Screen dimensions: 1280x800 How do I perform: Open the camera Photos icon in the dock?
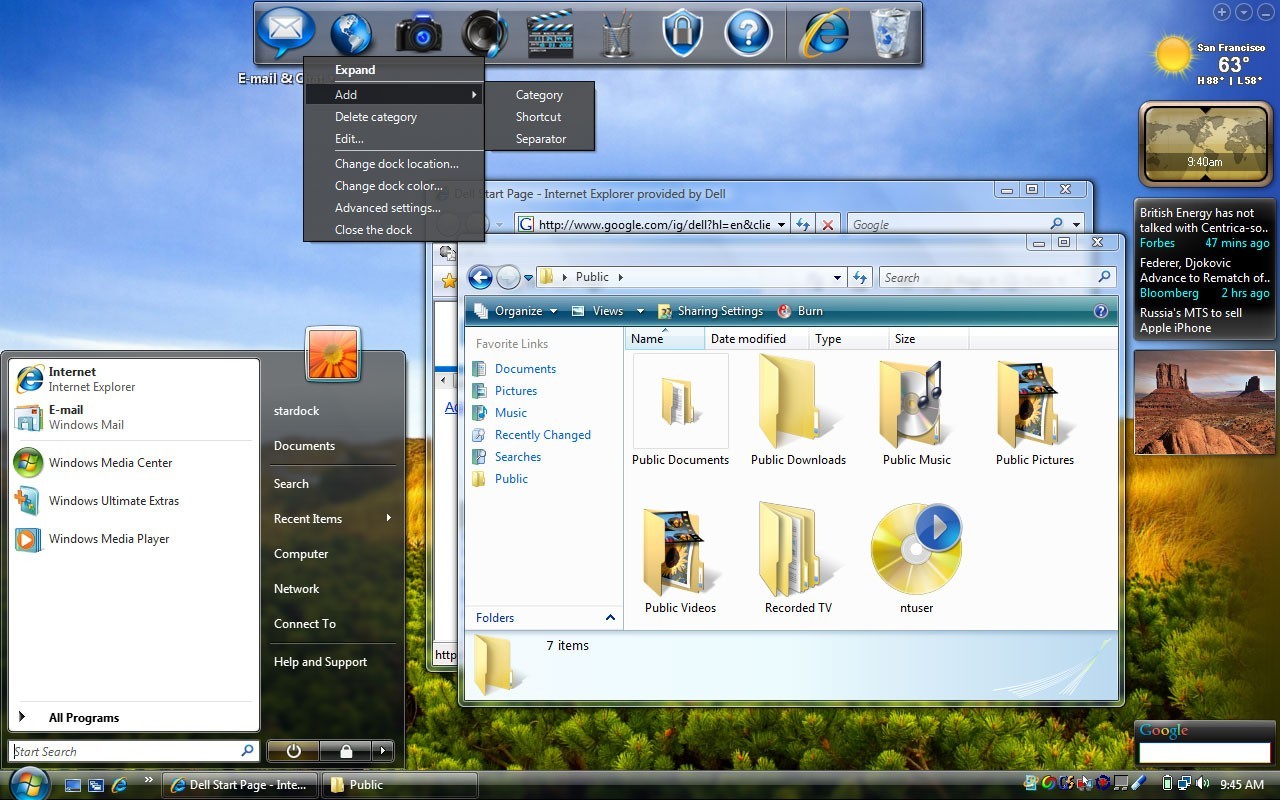click(x=417, y=32)
